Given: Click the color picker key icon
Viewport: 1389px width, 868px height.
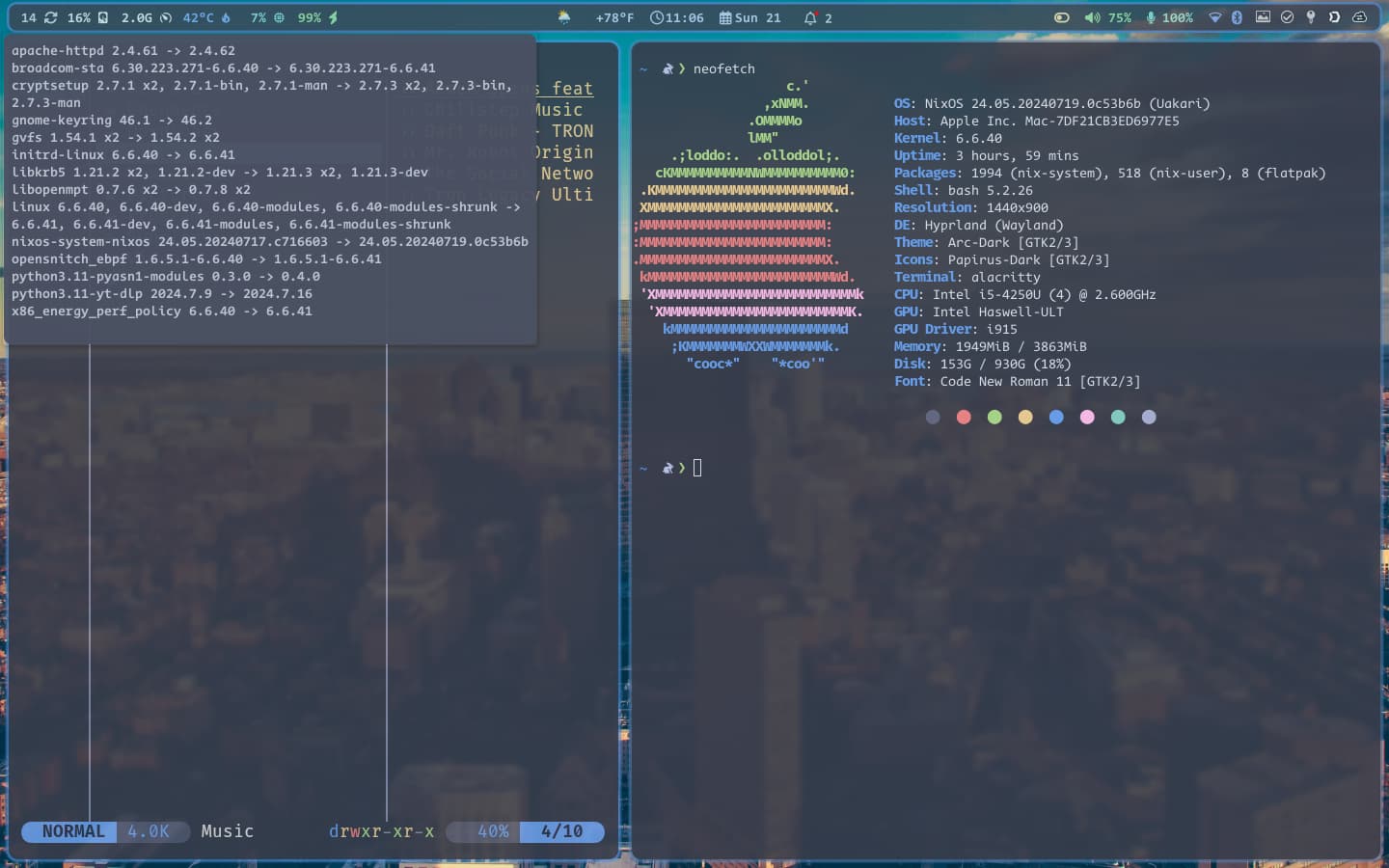Looking at the screenshot, I should [x=1311, y=16].
